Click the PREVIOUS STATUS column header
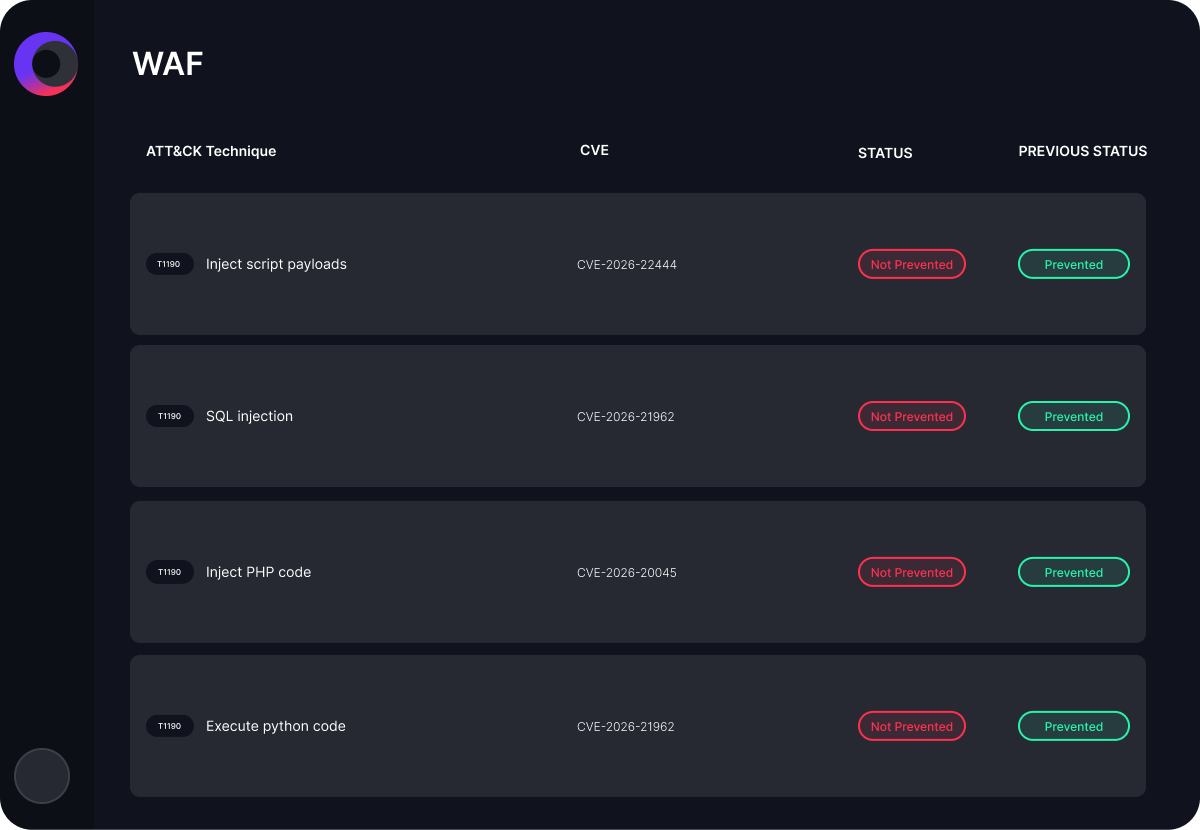1200x830 pixels. [x=1083, y=151]
